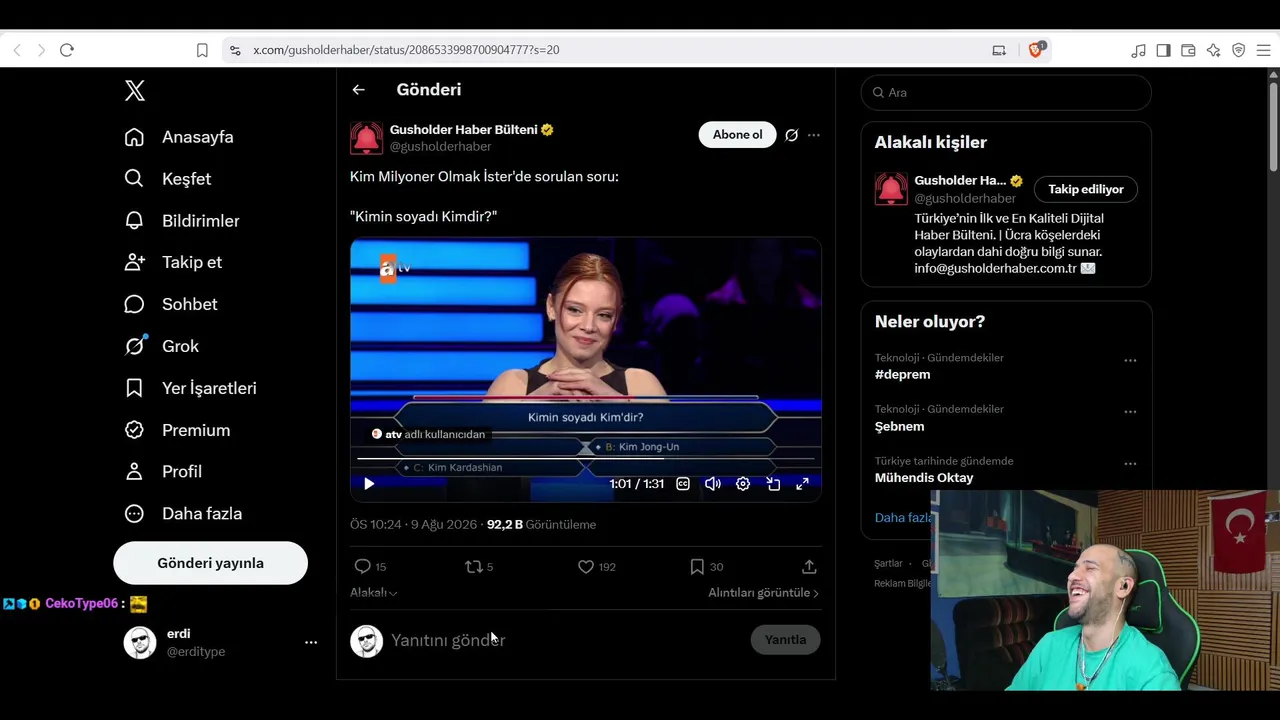Open the @gusholderhaber handle on the post
The width and height of the screenshot is (1280, 720).
pos(440,147)
